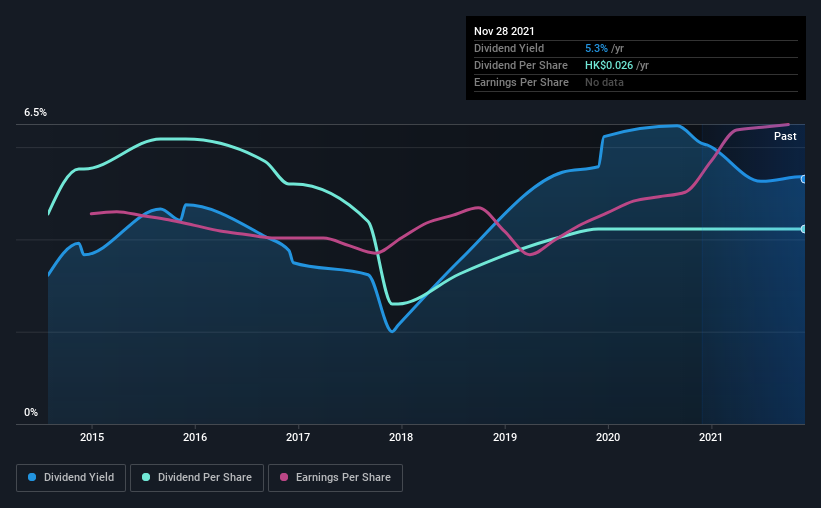Click the pink Earnings Per Share legend dot

(284, 477)
